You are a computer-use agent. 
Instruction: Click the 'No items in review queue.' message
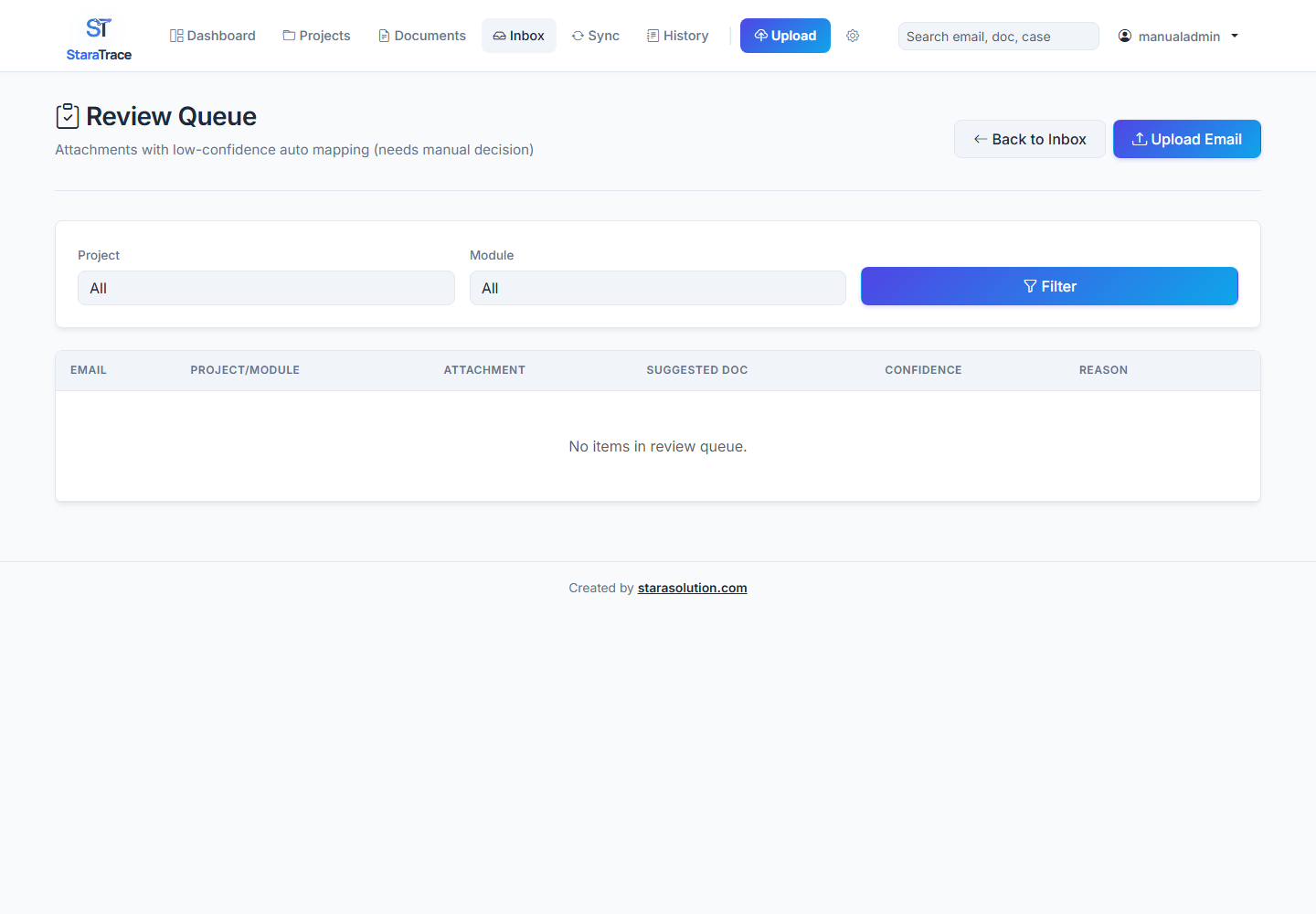[658, 446]
